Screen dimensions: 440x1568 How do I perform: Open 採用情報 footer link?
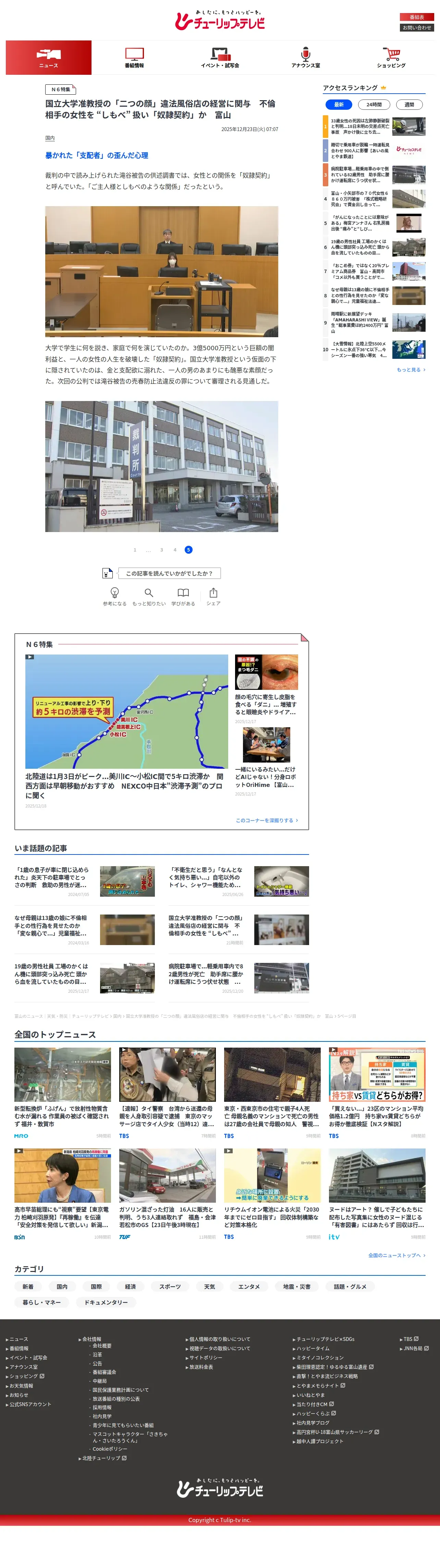pyautogui.click(x=102, y=1407)
